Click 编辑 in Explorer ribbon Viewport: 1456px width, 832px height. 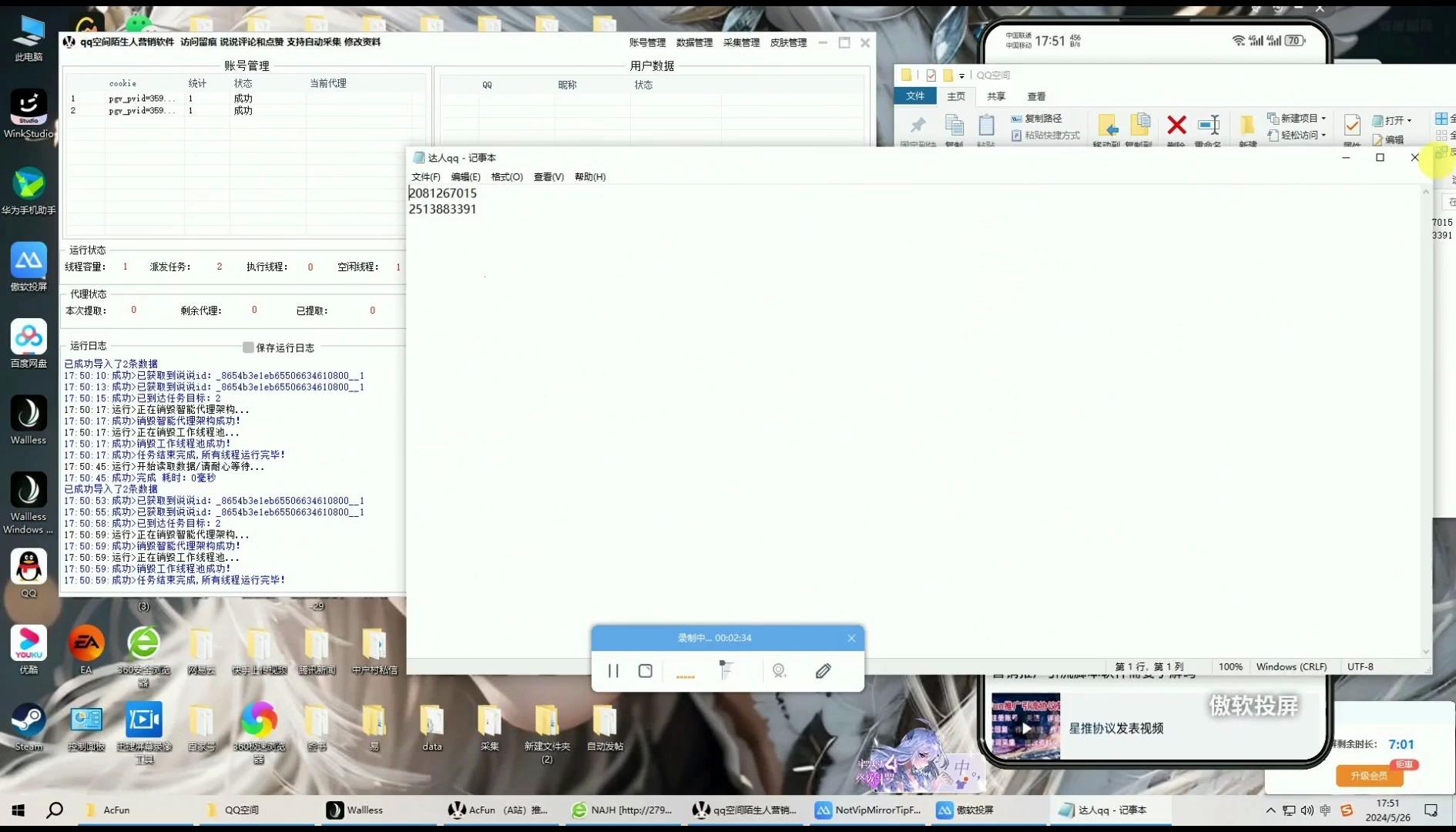[x=1388, y=139]
